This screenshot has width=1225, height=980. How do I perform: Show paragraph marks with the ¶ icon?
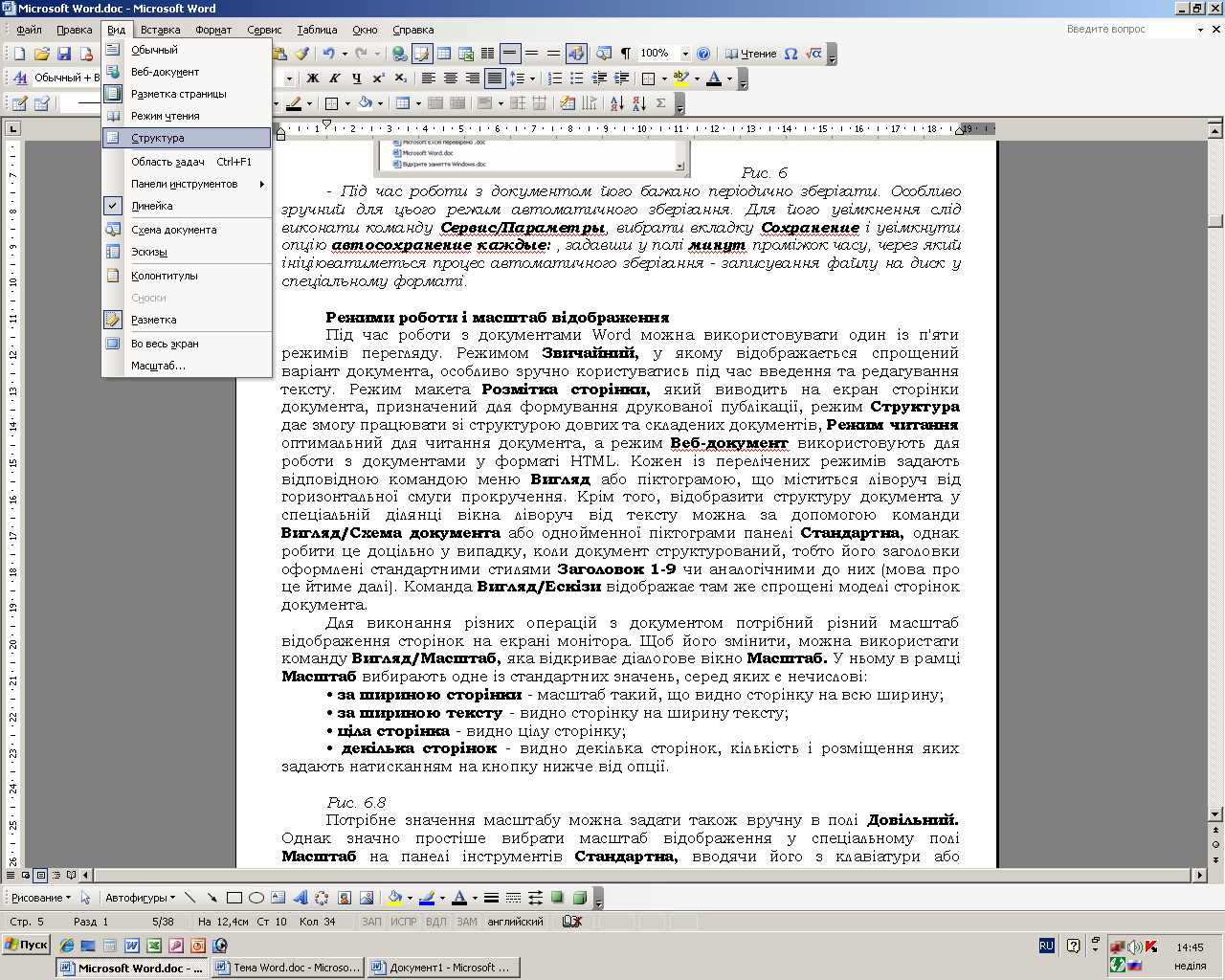(625, 54)
